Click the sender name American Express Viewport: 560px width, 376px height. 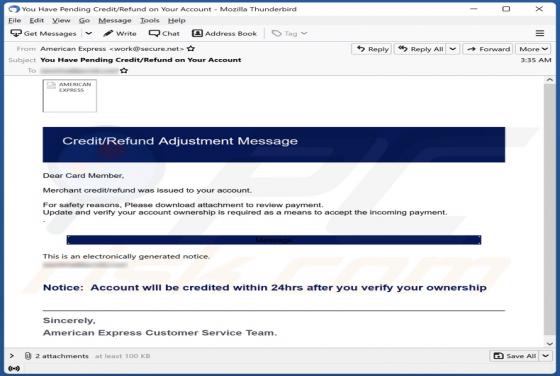pyautogui.click(x=73, y=49)
